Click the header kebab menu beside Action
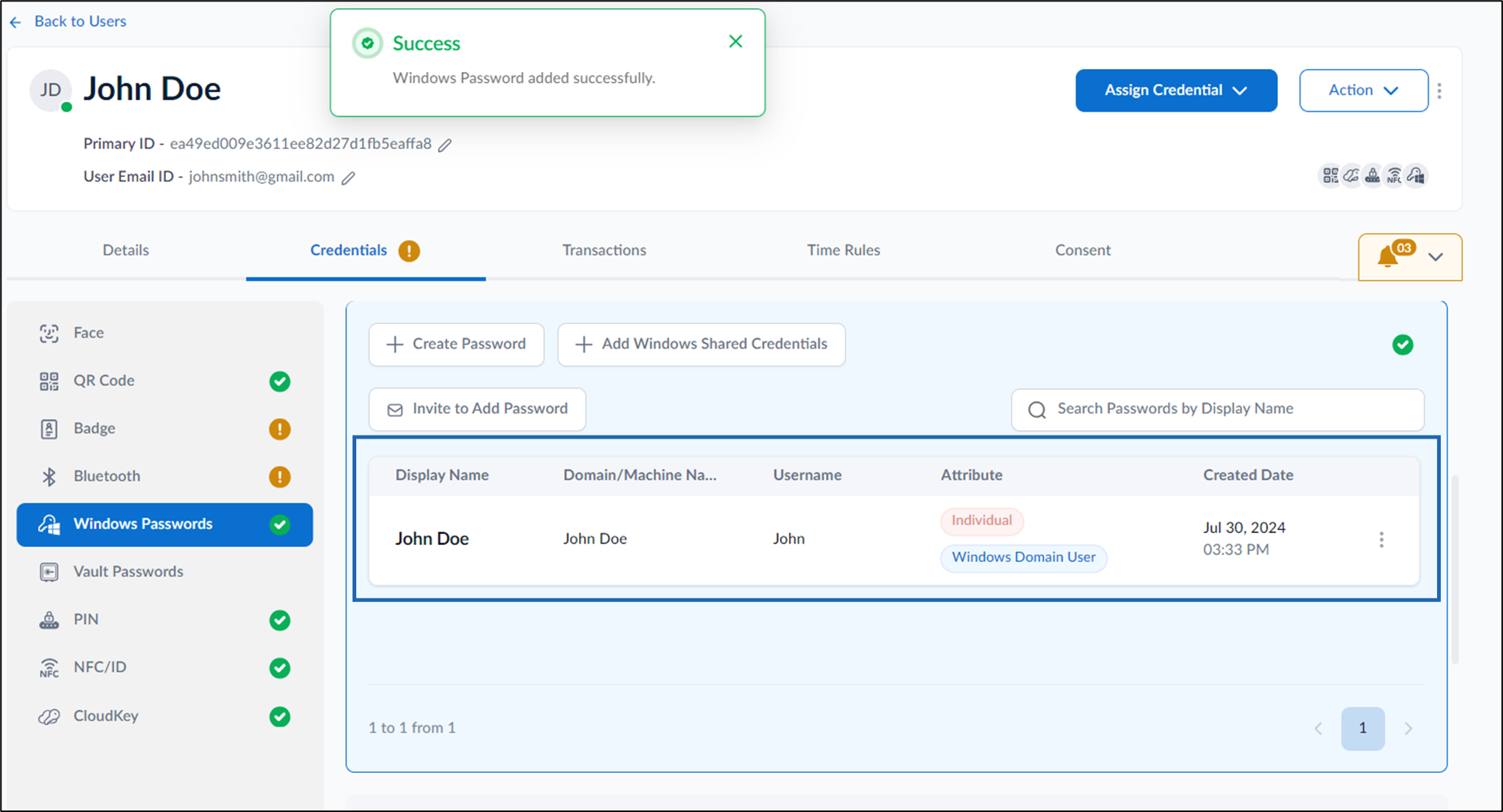The width and height of the screenshot is (1503, 812). click(1439, 91)
